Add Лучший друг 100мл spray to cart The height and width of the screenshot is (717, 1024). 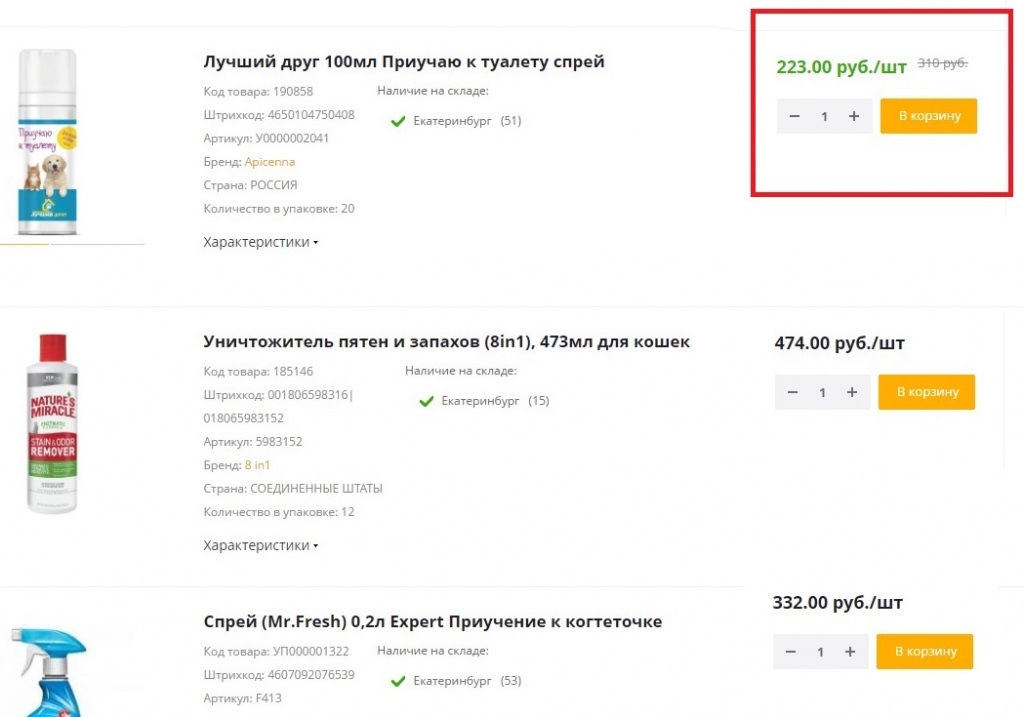coord(928,116)
